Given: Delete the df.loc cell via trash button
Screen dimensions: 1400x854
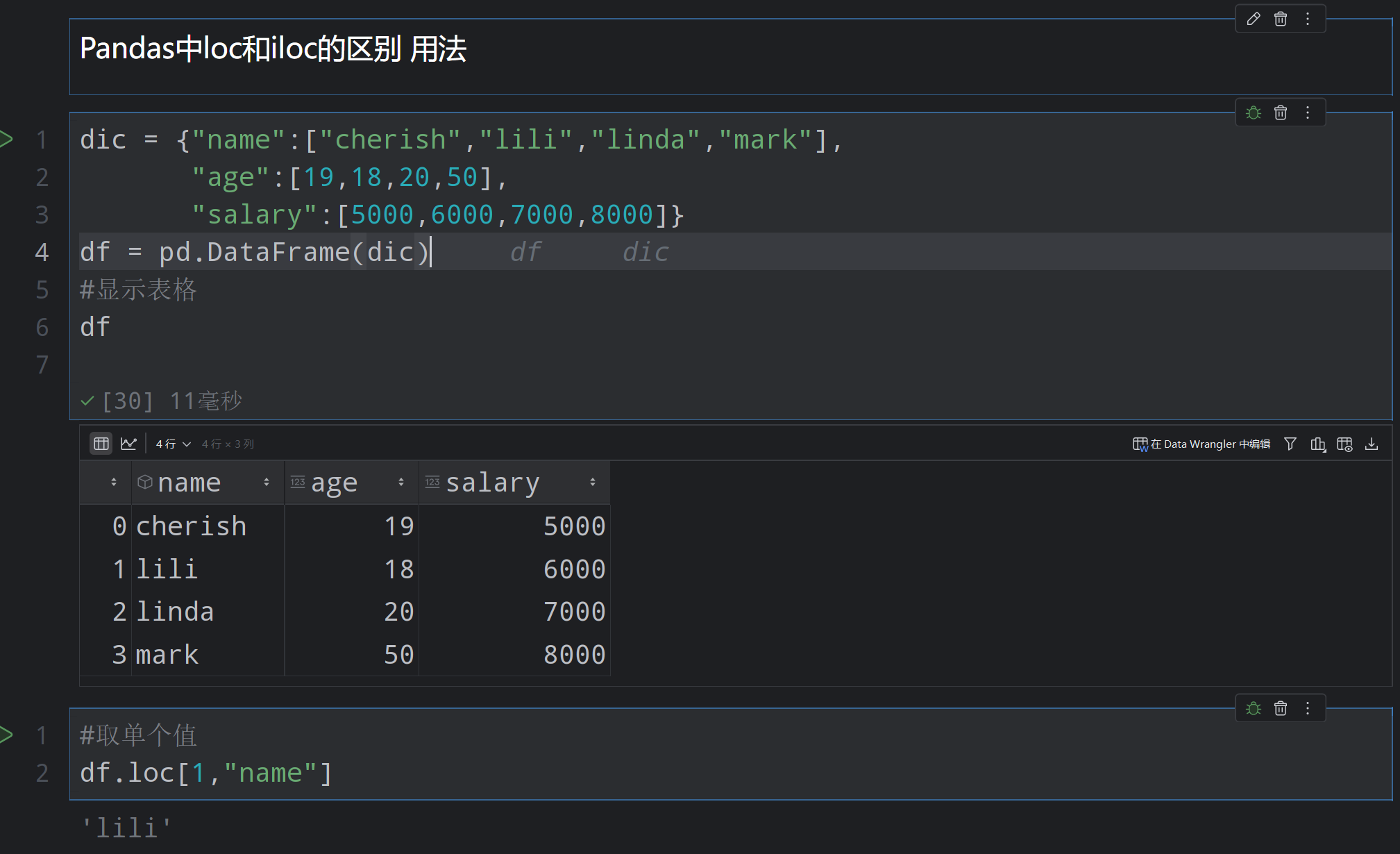Looking at the screenshot, I should 1280,708.
